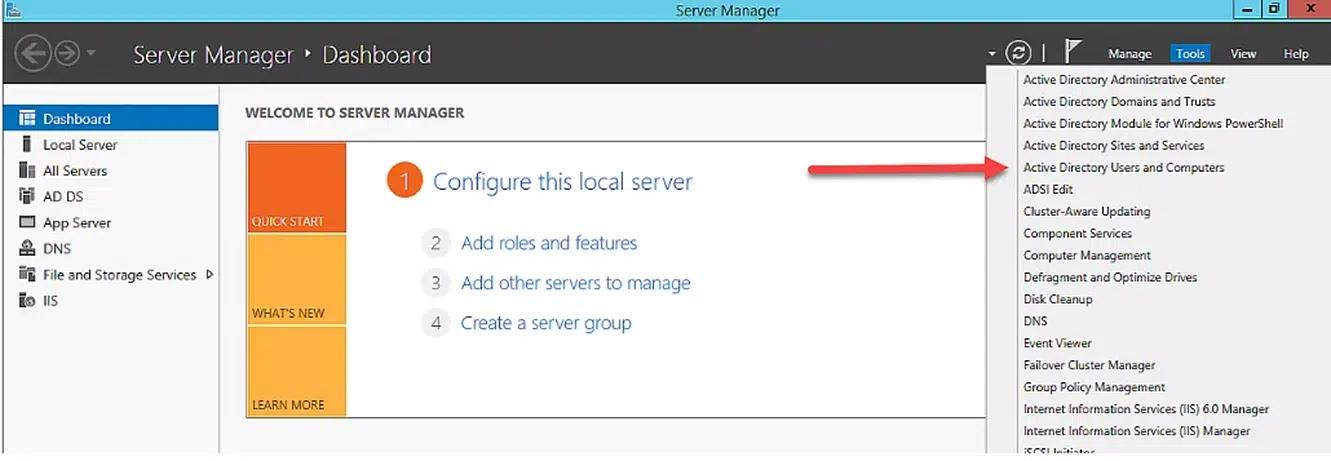1331x461 pixels.
Task: Open the Manage menu
Action: (x=1130, y=54)
